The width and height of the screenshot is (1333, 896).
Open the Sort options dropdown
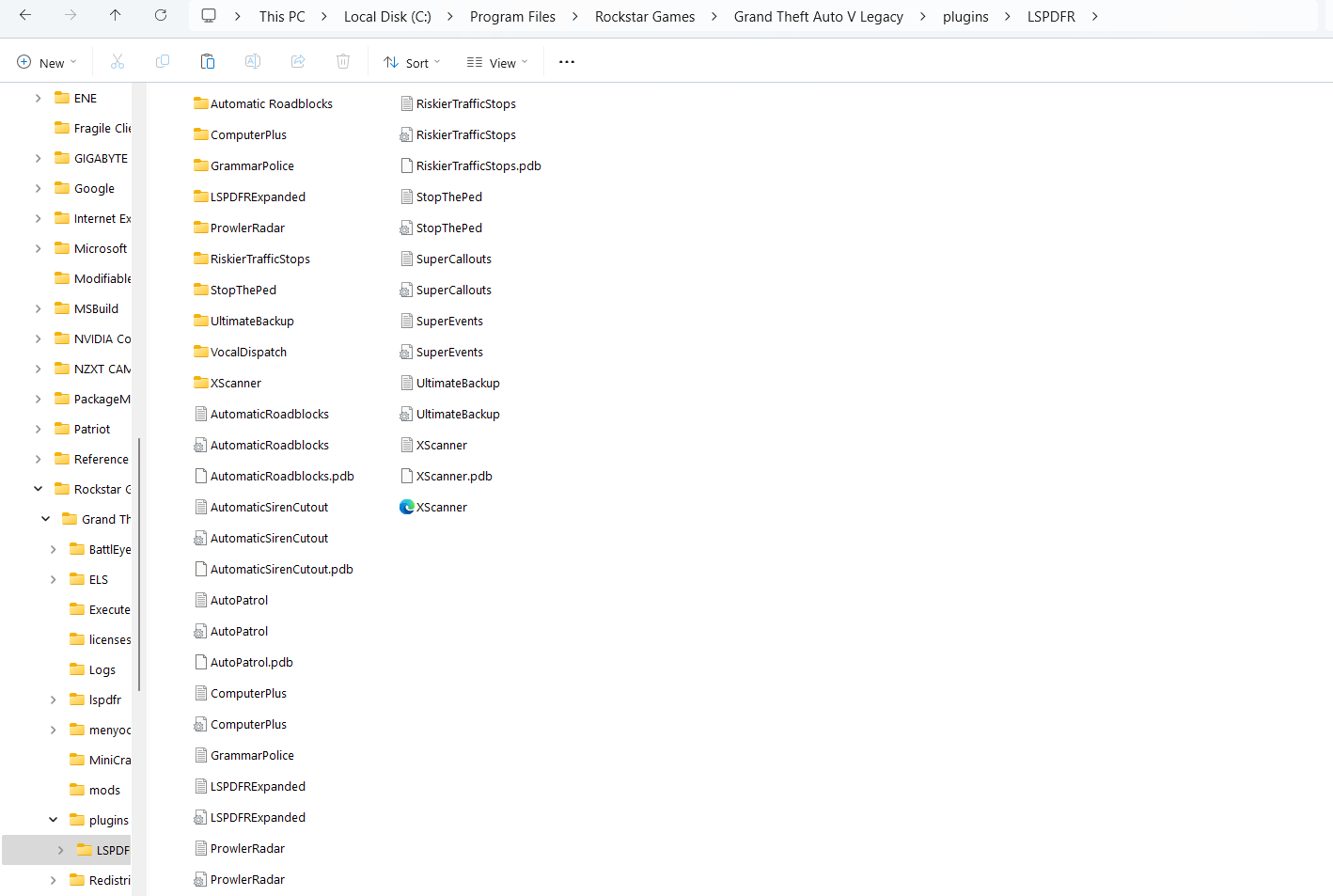click(x=412, y=62)
